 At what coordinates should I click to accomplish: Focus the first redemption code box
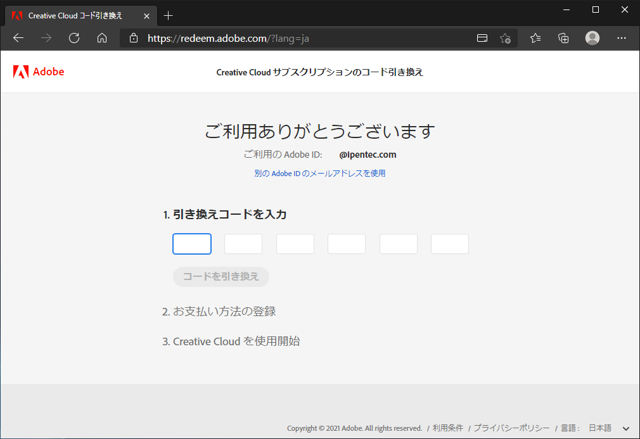point(192,244)
